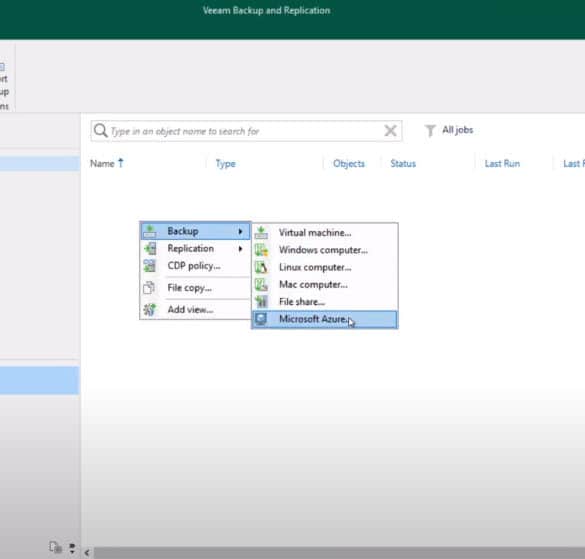
Task: Select CDP policy... from context menu
Action: coord(195,266)
